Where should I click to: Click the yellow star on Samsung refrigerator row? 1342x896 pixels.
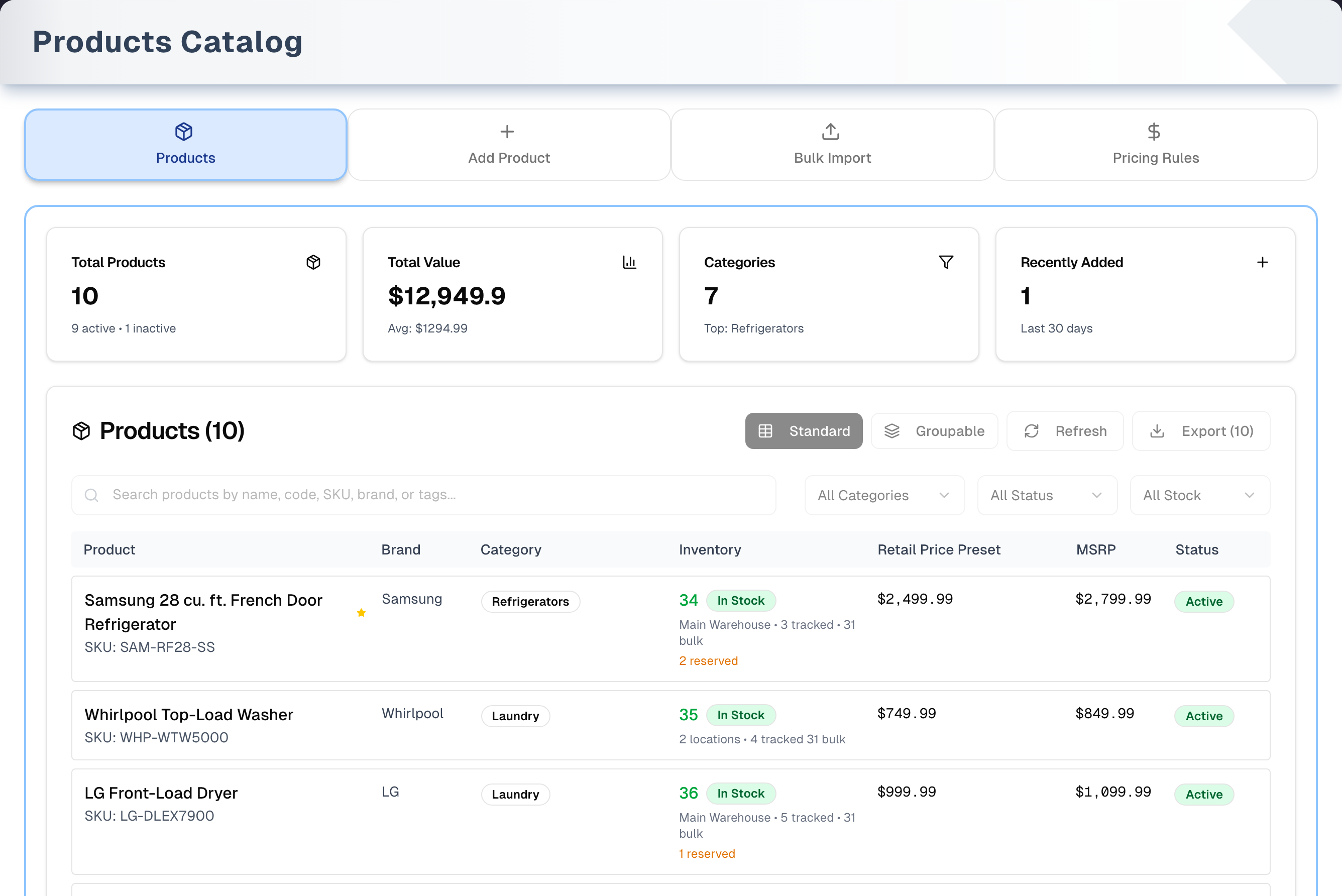(361, 613)
